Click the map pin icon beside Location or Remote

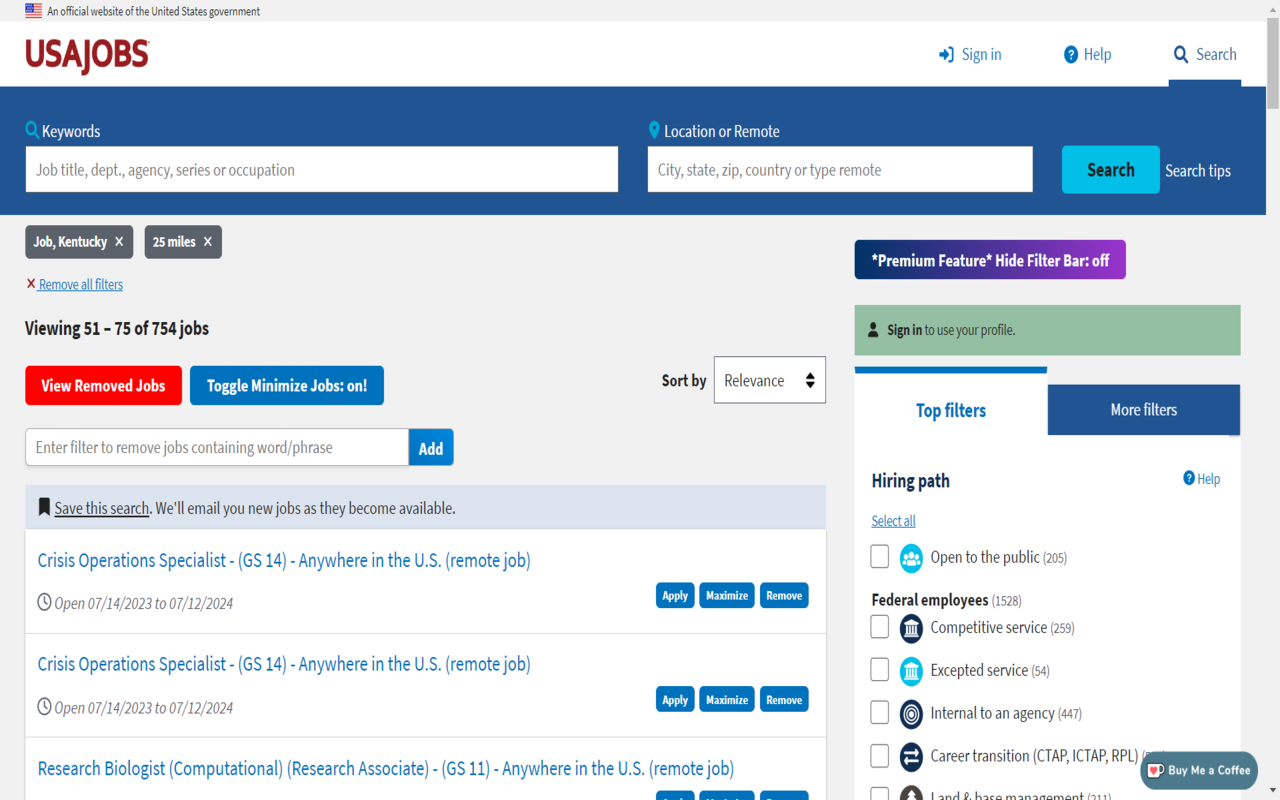tap(654, 130)
